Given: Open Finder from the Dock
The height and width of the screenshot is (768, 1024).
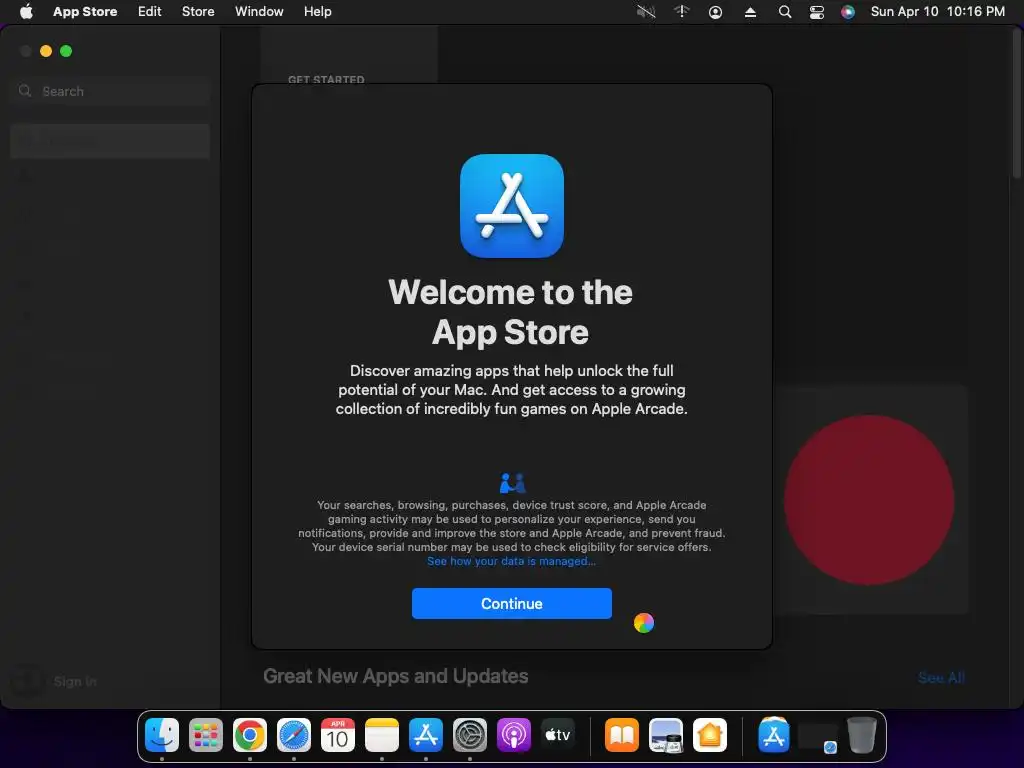Looking at the screenshot, I should 162,735.
